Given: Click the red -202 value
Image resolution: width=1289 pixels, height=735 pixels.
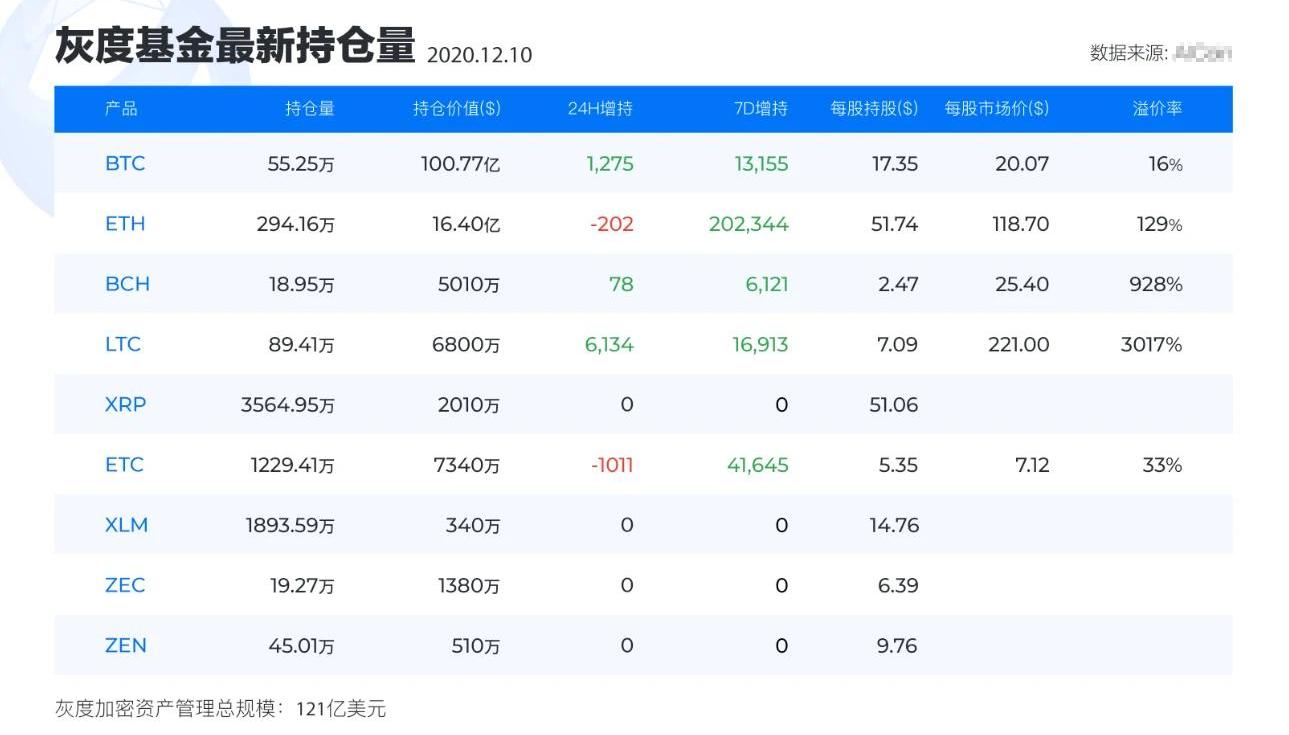Looking at the screenshot, I should [x=612, y=224].
